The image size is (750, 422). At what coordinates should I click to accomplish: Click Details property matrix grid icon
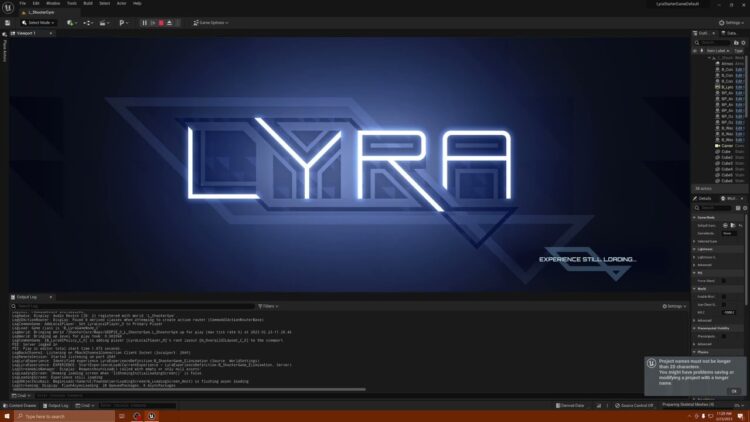pyautogui.click(x=738, y=208)
